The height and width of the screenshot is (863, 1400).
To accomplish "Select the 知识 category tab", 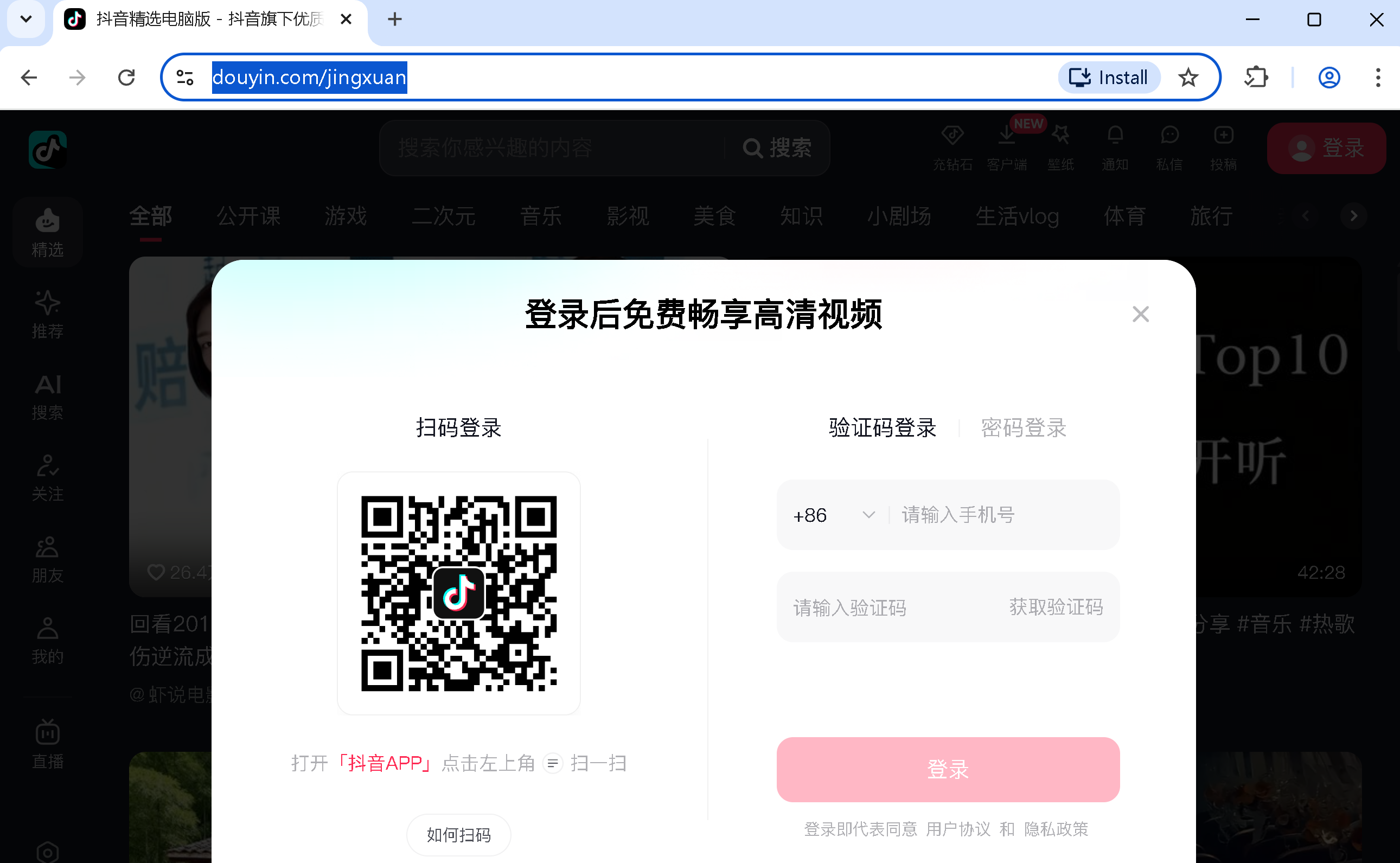I will coord(801,216).
